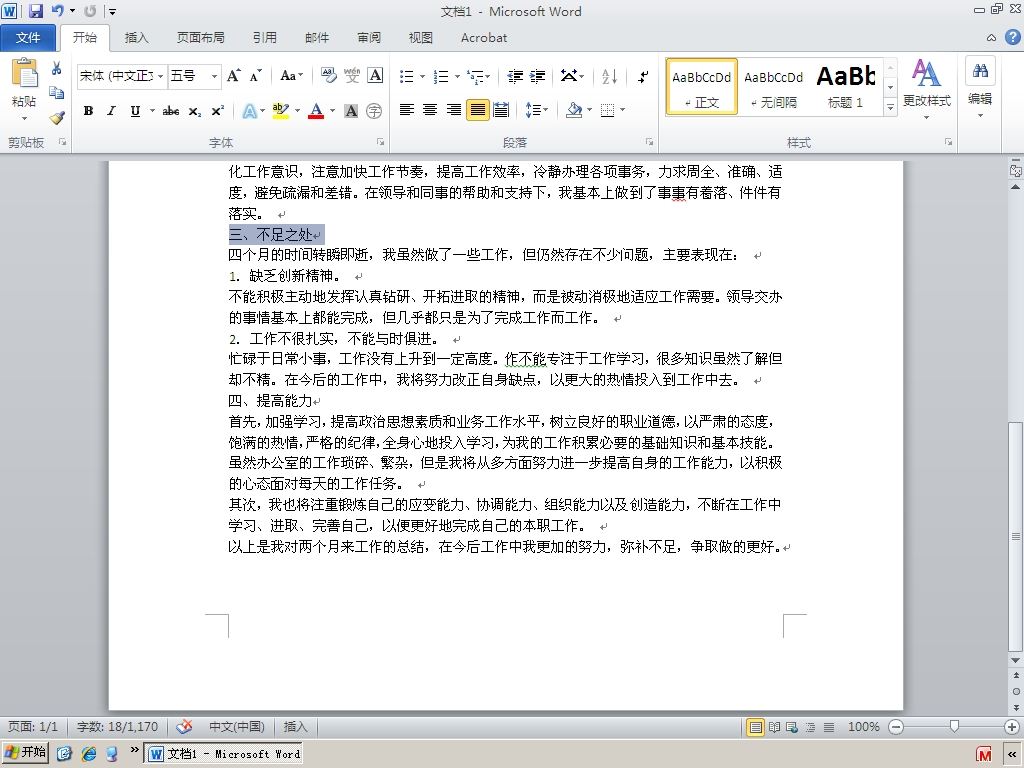Click the Windows 开始 start button
This screenshot has height=768, width=1024.
[26, 753]
